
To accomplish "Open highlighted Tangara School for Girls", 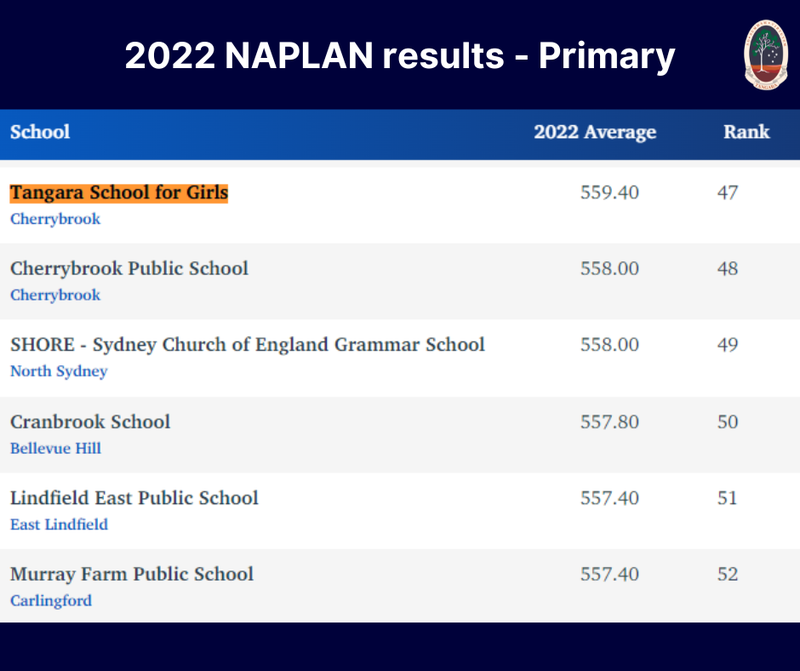I will pos(119,192).
